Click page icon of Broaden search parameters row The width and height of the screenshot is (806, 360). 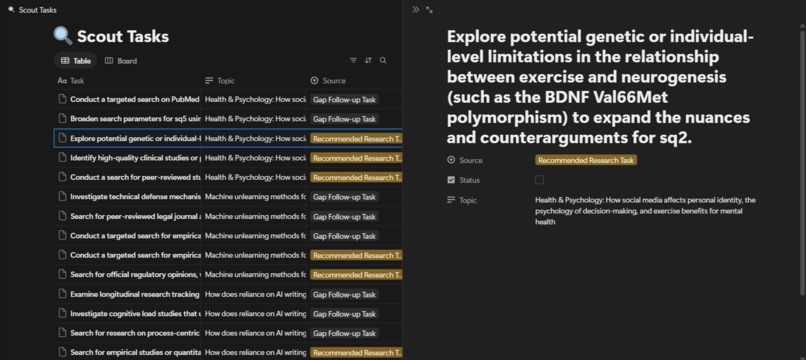(x=62, y=119)
